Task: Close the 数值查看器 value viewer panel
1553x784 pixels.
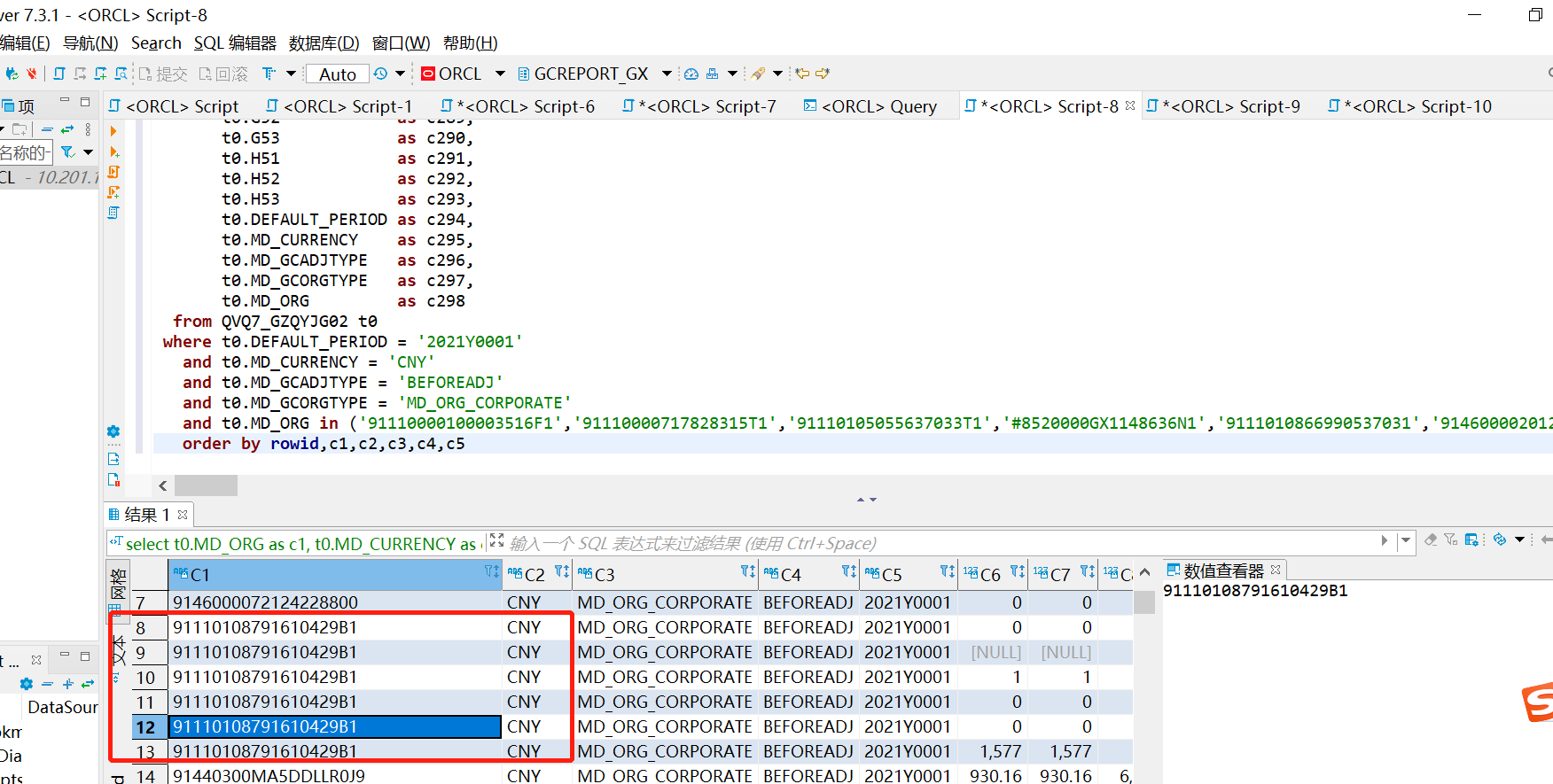Action: [x=1276, y=570]
